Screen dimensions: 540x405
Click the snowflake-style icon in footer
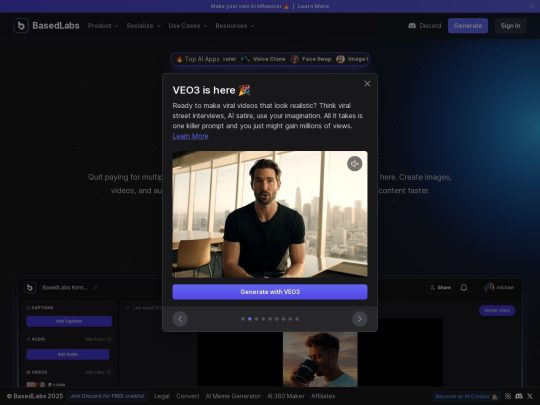pyautogui.click(x=508, y=396)
